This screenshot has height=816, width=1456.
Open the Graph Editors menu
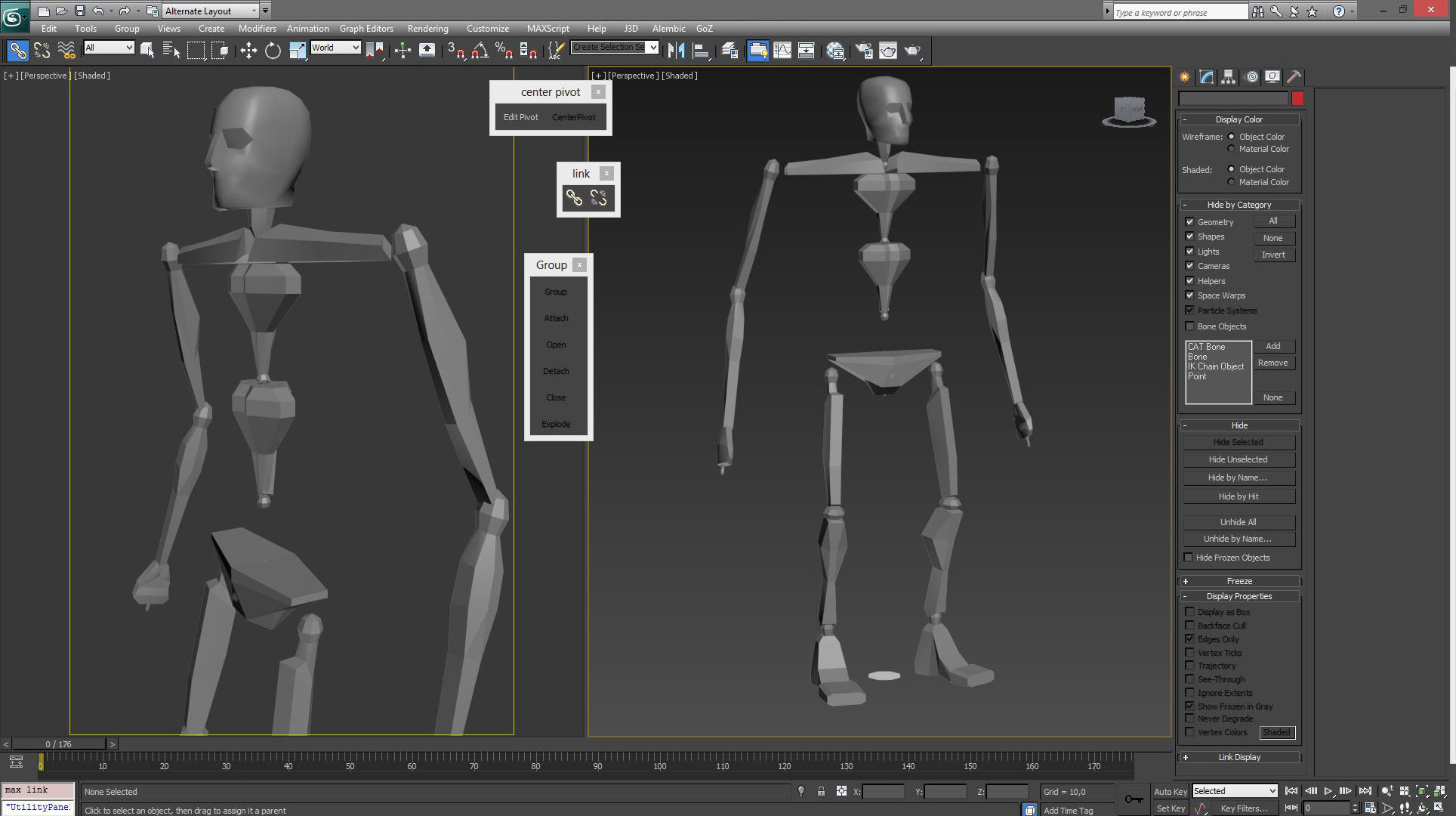click(366, 29)
